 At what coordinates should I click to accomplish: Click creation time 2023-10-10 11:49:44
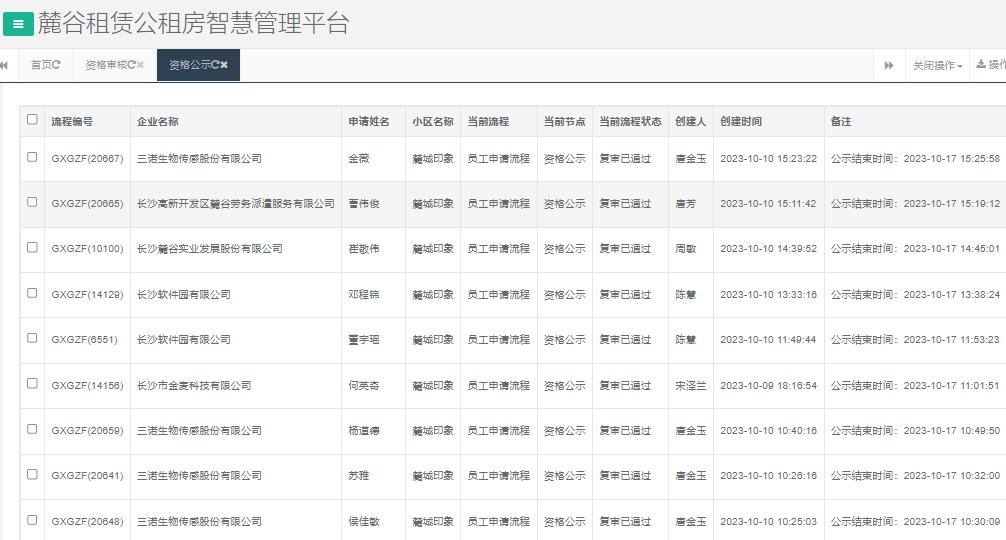[769, 339]
